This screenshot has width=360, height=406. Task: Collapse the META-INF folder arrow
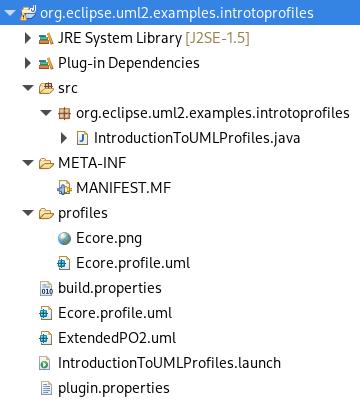tap(28, 163)
